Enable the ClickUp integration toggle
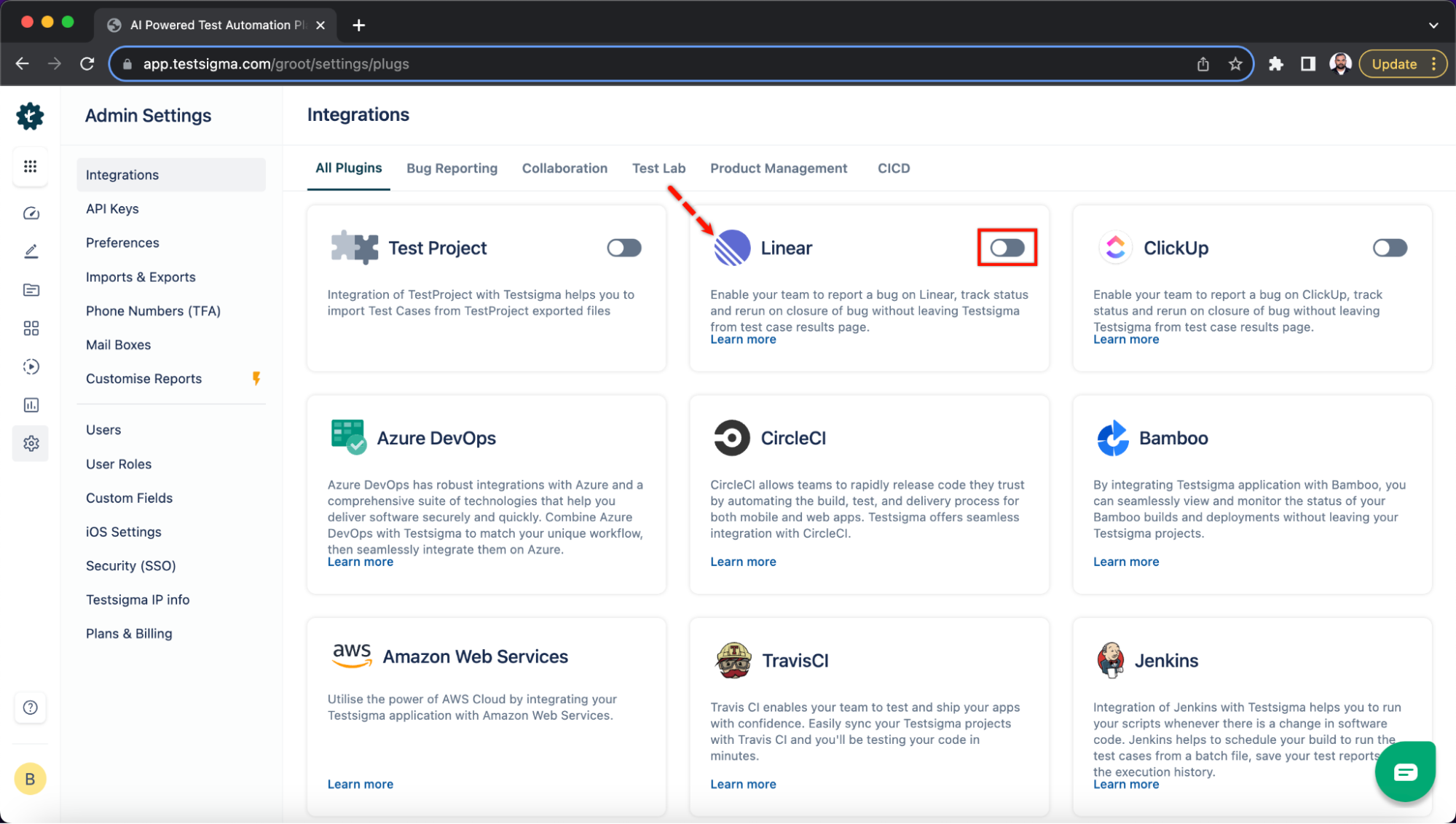Viewport: 1456px width, 824px height. pyautogui.click(x=1390, y=248)
